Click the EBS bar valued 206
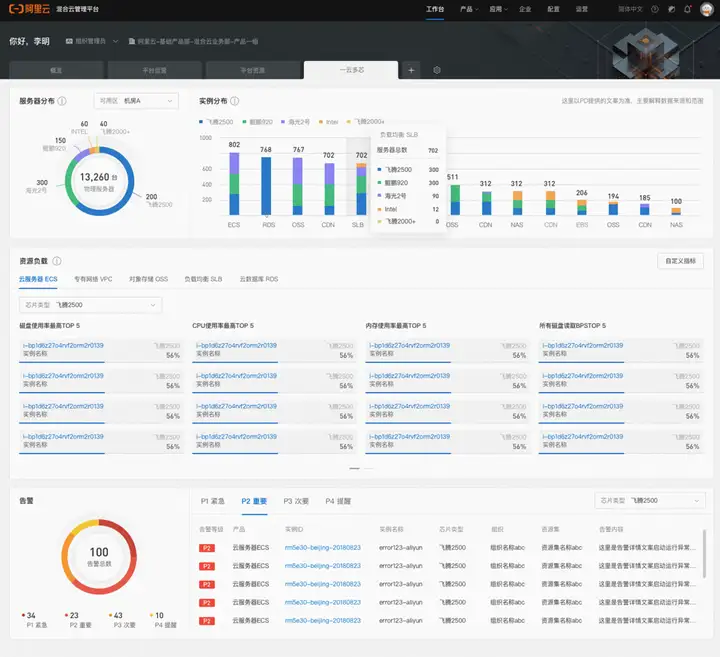The height and width of the screenshot is (657, 720). click(x=582, y=208)
